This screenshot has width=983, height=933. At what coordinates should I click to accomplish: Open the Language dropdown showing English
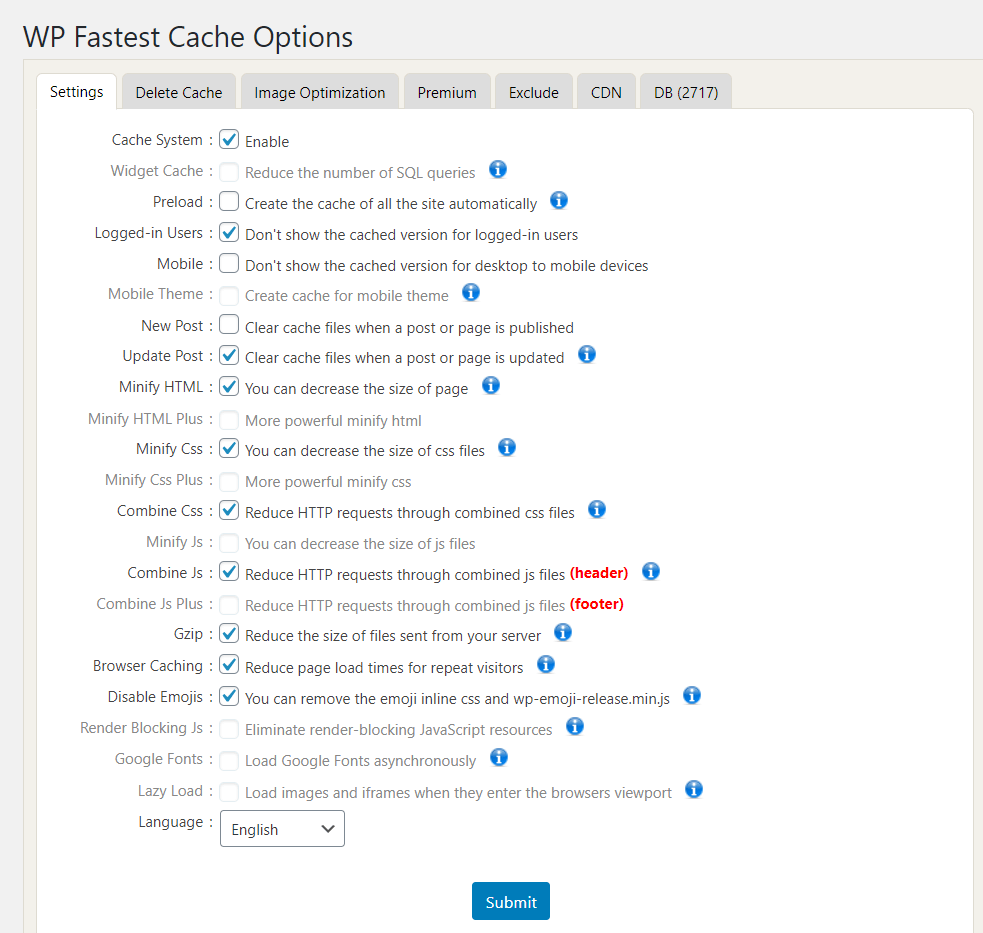(x=282, y=828)
